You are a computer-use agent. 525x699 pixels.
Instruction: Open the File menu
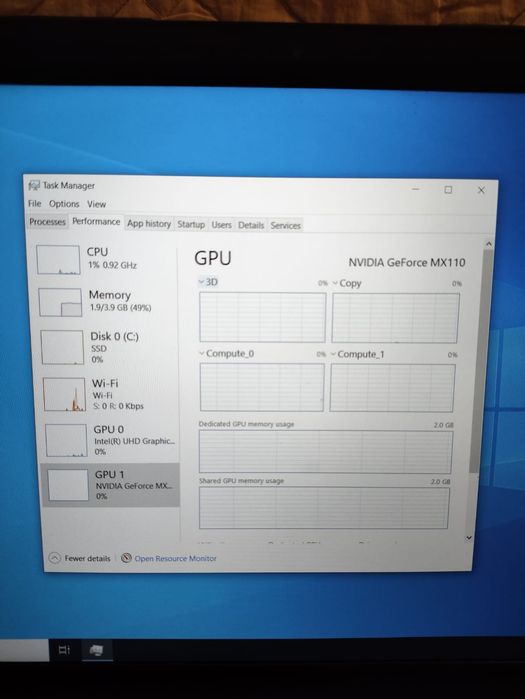(x=34, y=203)
